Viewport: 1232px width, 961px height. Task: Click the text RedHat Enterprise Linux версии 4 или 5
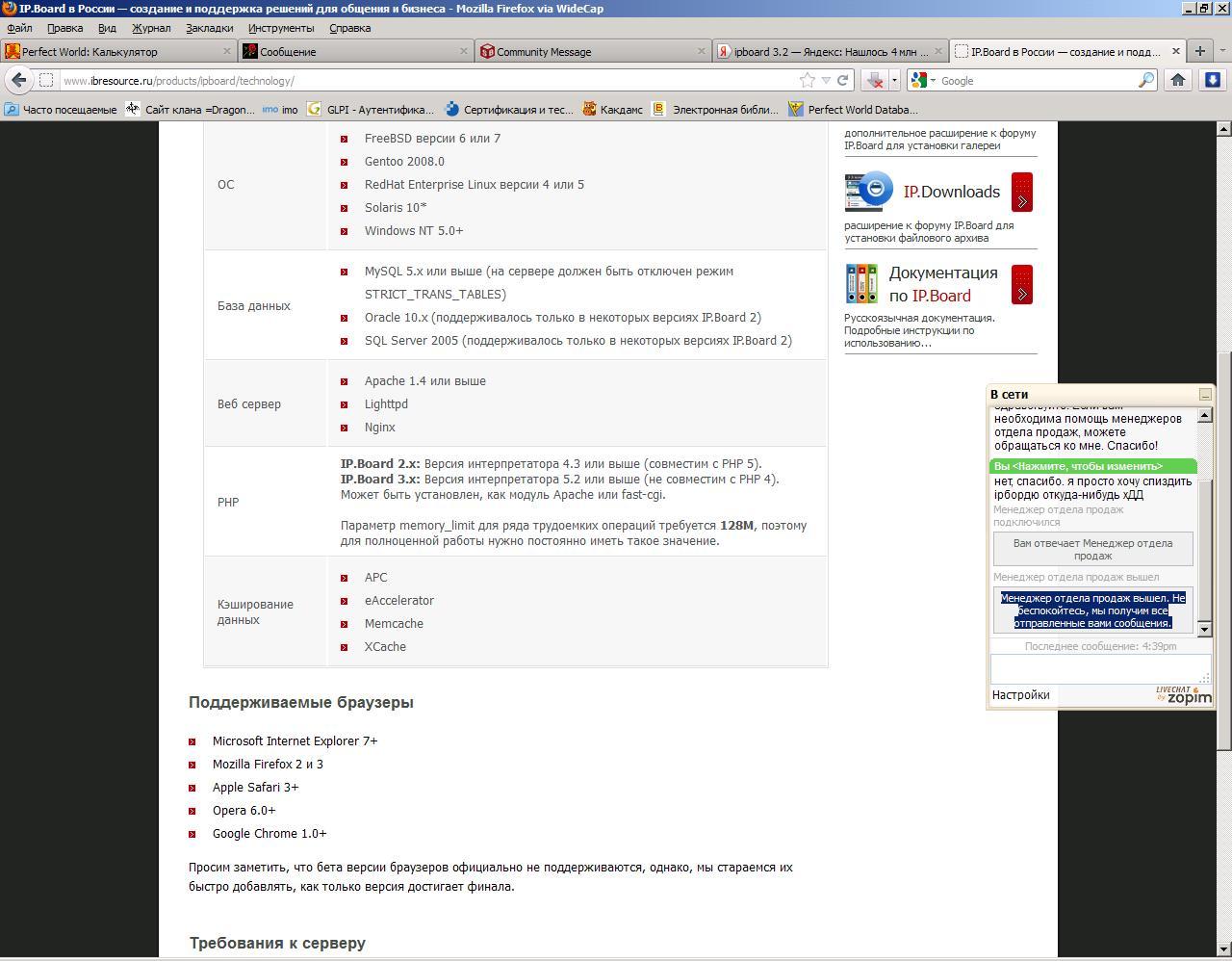(x=475, y=185)
